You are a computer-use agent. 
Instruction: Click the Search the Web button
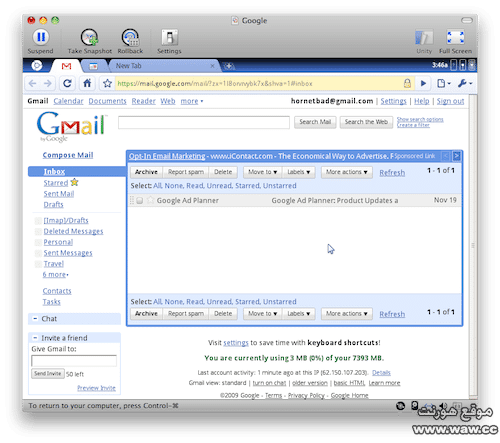tap(366, 122)
